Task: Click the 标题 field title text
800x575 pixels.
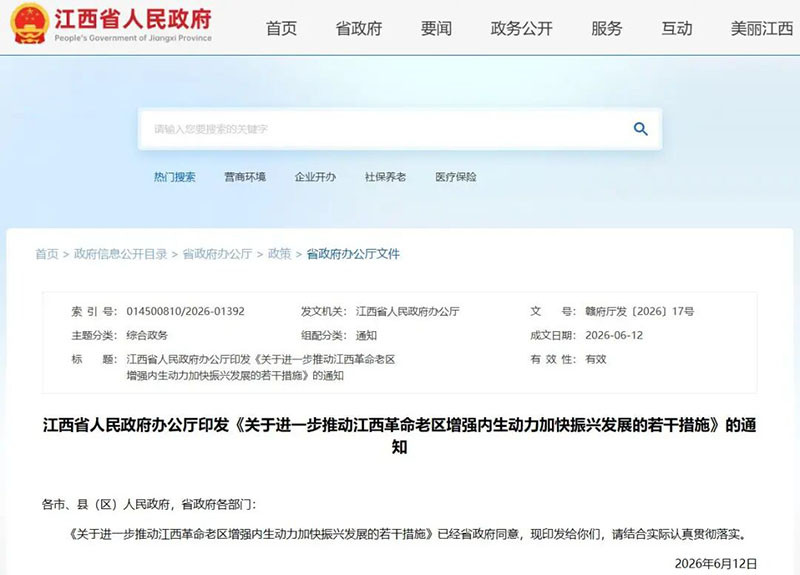Action: click(x=261, y=367)
